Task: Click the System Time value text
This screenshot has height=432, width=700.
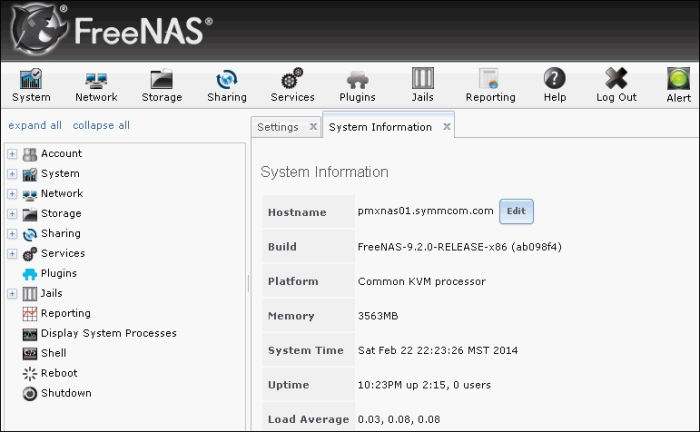Action: point(438,350)
